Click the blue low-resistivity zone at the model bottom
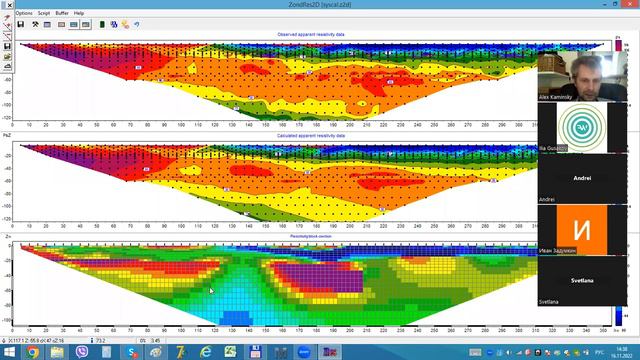 pyautogui.click(x=236, y=318)
